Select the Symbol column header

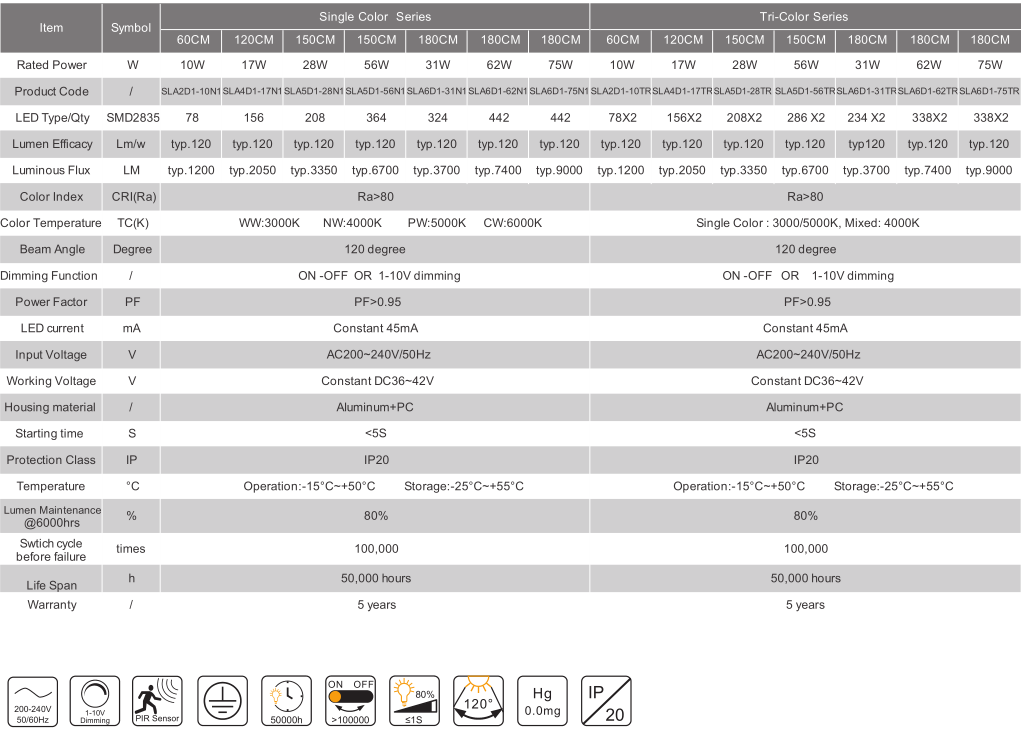click(x=131, y=28)
